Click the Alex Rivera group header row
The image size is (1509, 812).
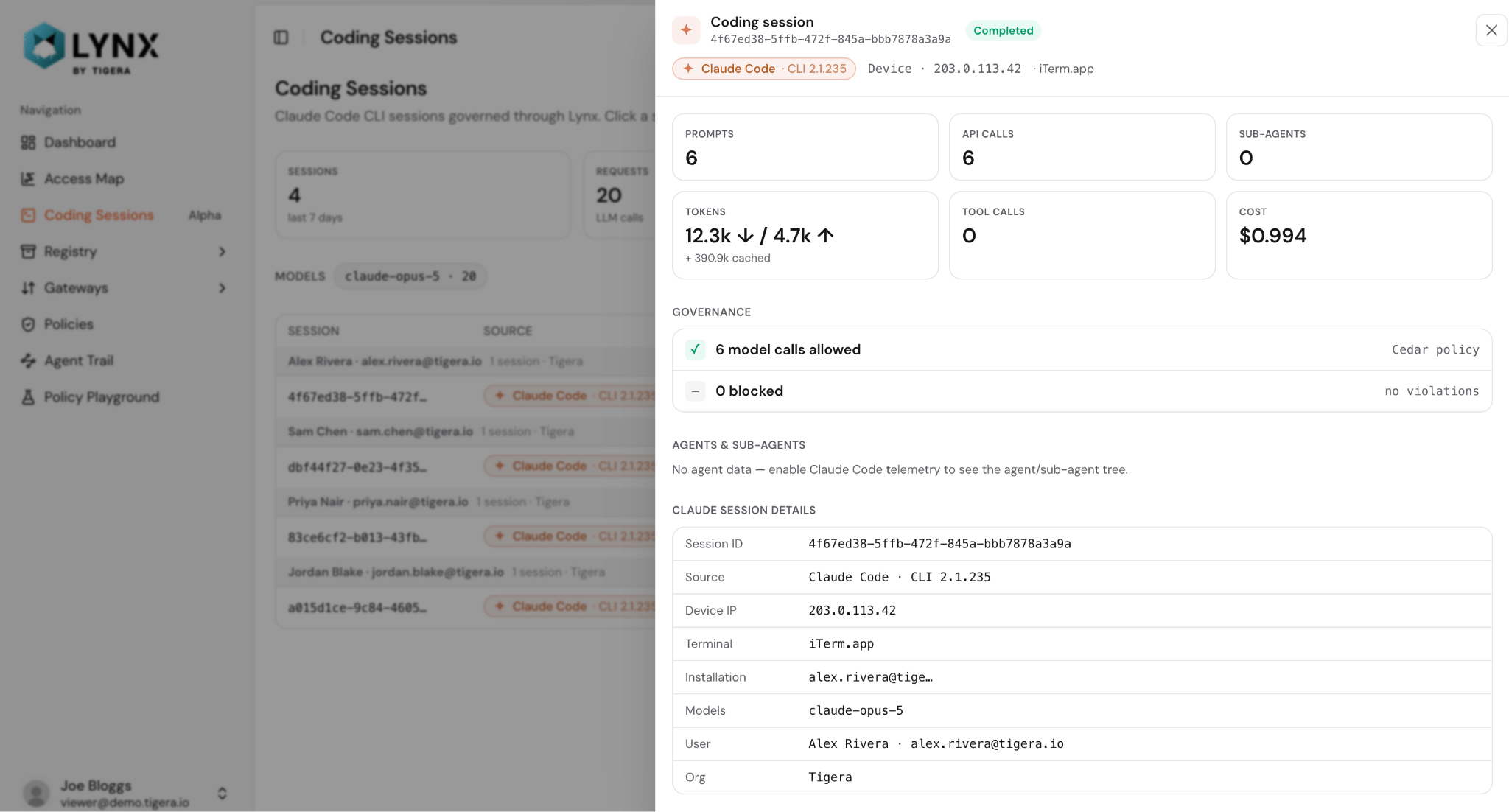tap(465, 361)
